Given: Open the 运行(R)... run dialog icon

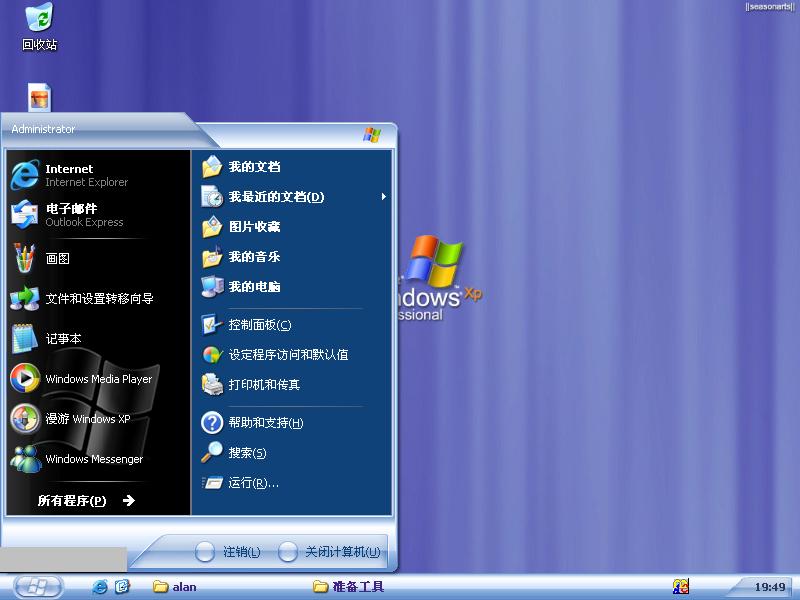Looking at the screenshot, I should coord(212,483).
